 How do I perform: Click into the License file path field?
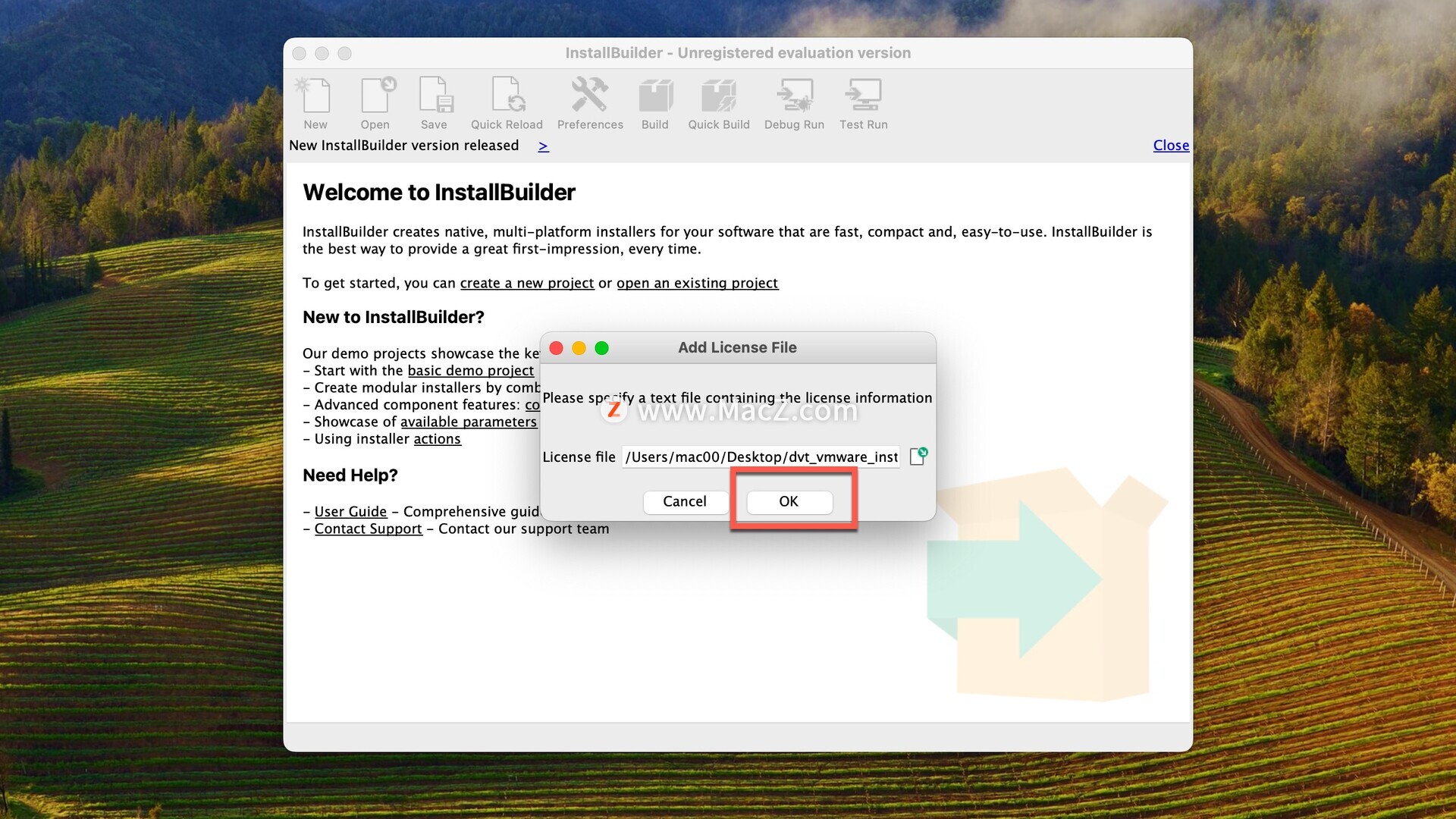pos(761,457)
